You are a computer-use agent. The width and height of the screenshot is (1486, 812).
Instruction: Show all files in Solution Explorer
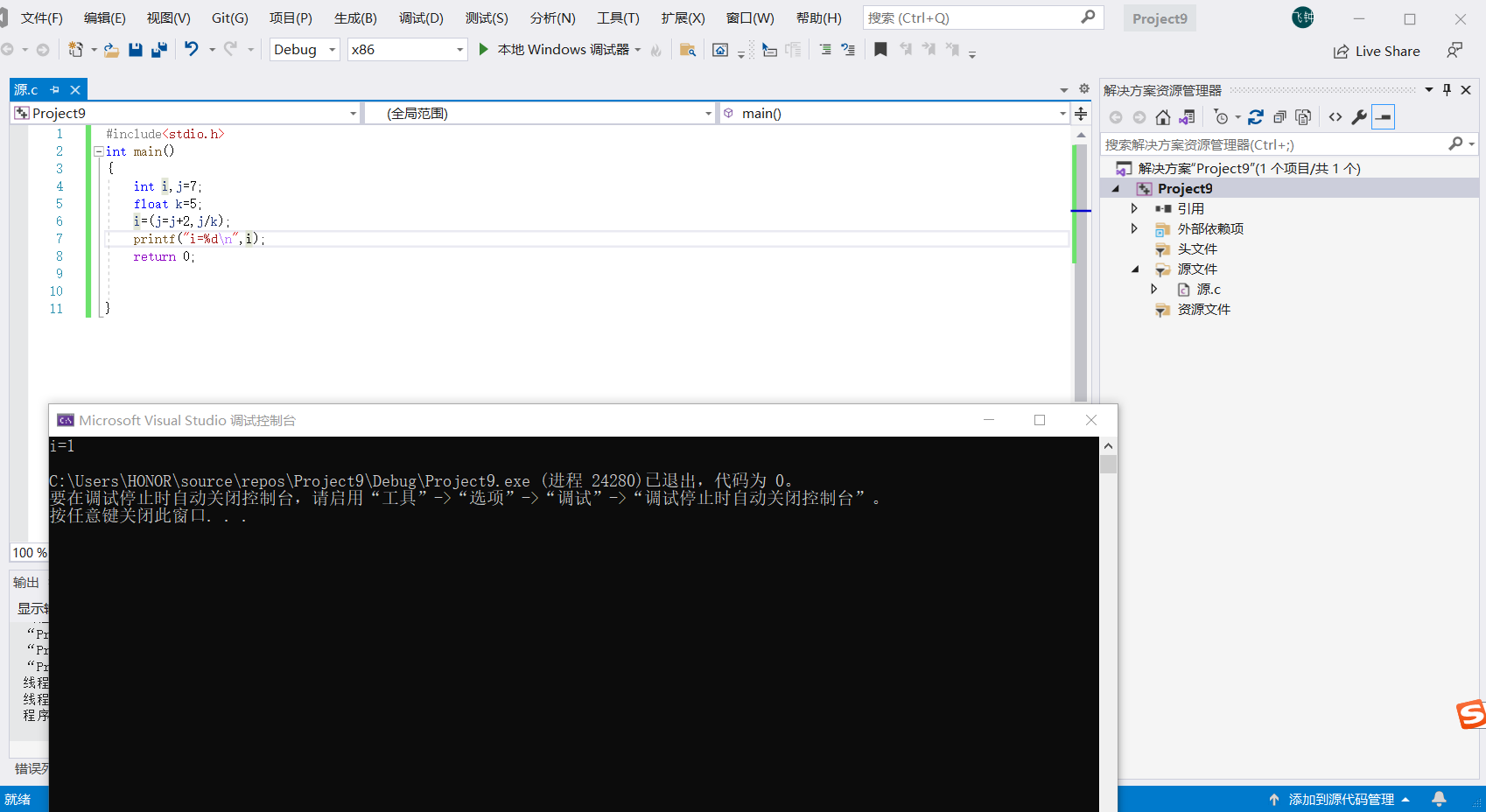tap(1303, 117)
